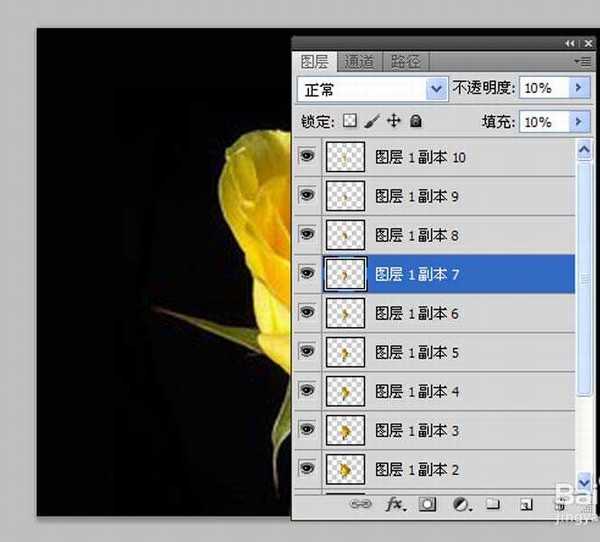The image size is (600, 542).
Task: Create a new layer
Action: tap(526, 505)
